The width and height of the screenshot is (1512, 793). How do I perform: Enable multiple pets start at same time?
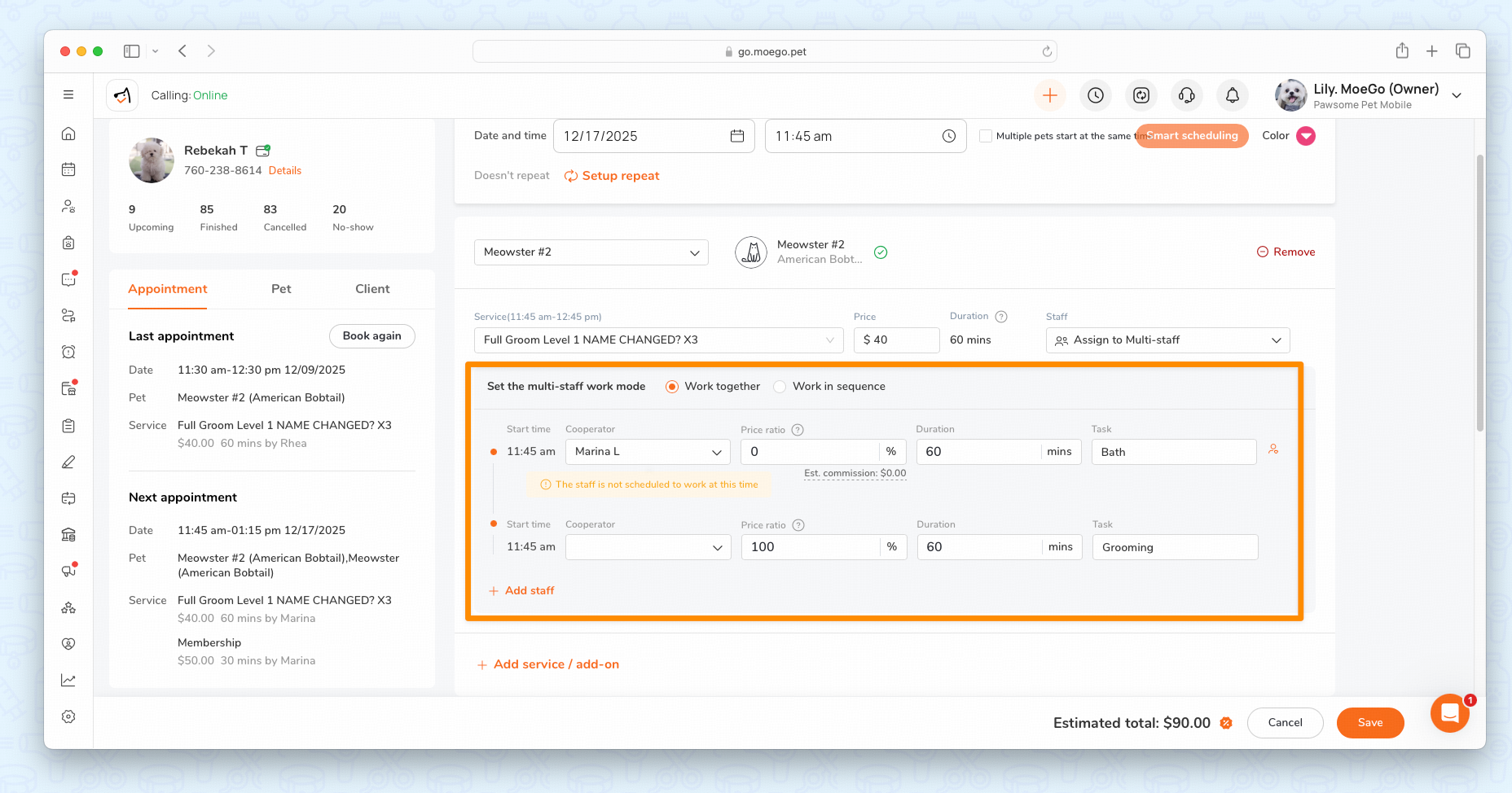pyautogui.click(x=986, y=136)
